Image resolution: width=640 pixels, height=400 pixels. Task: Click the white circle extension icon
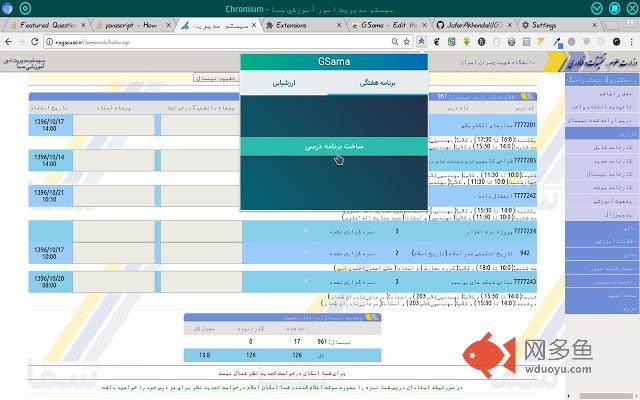(x=496, y=41)
